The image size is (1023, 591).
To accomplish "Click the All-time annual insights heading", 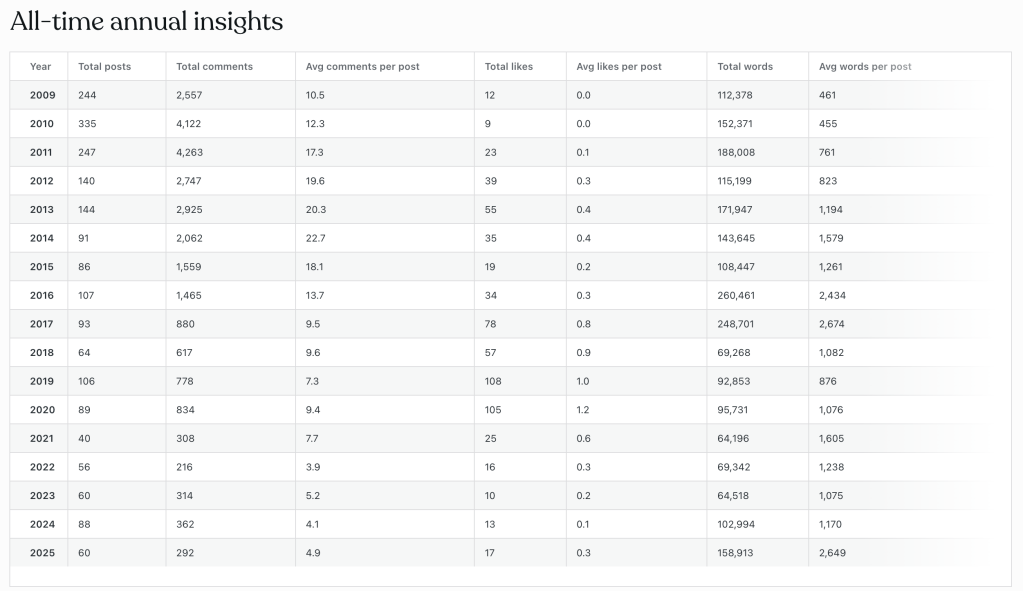I will pyautogui.click(x=147, y=22).
